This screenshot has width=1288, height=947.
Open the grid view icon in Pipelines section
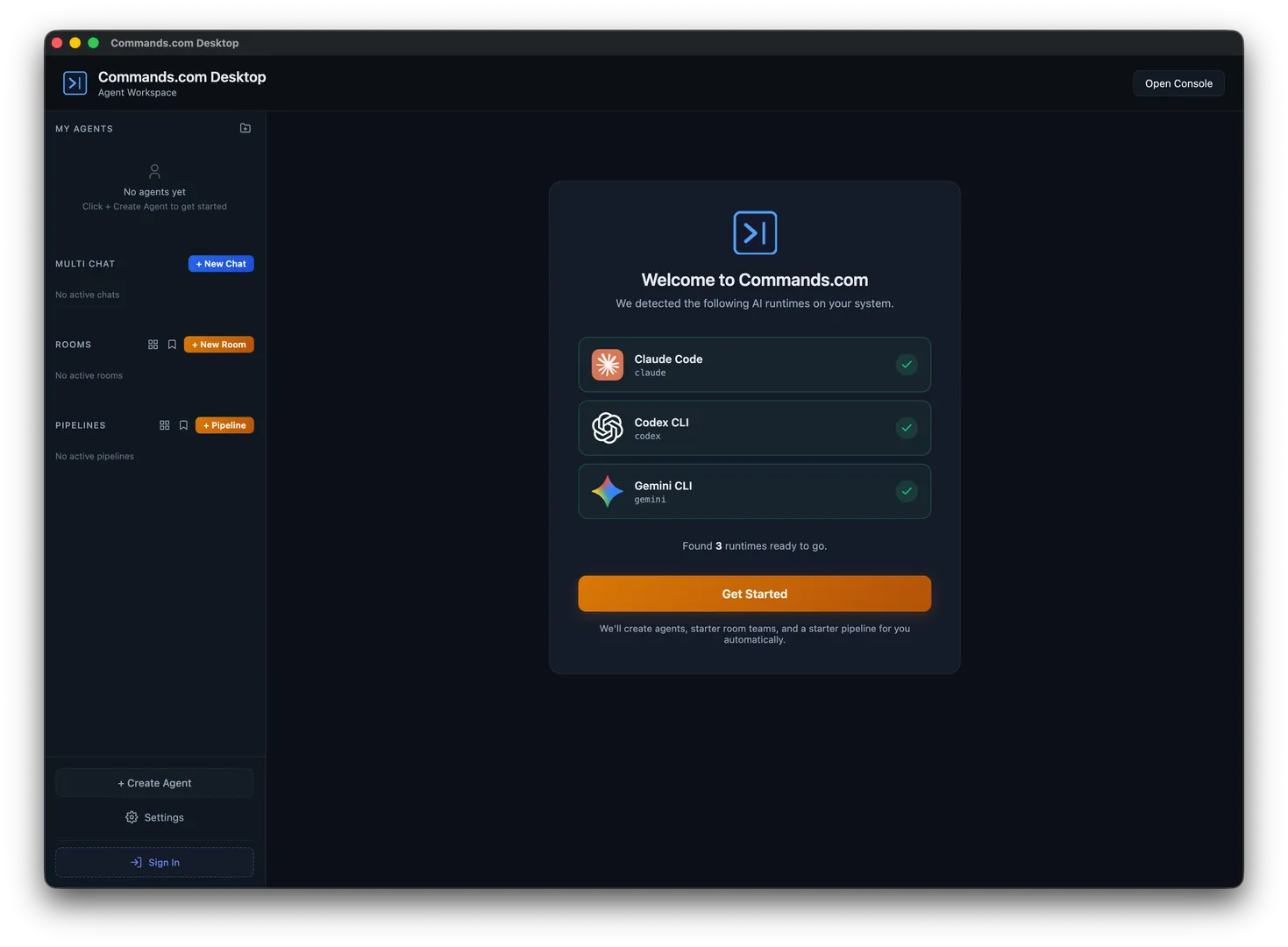(165, 425)
